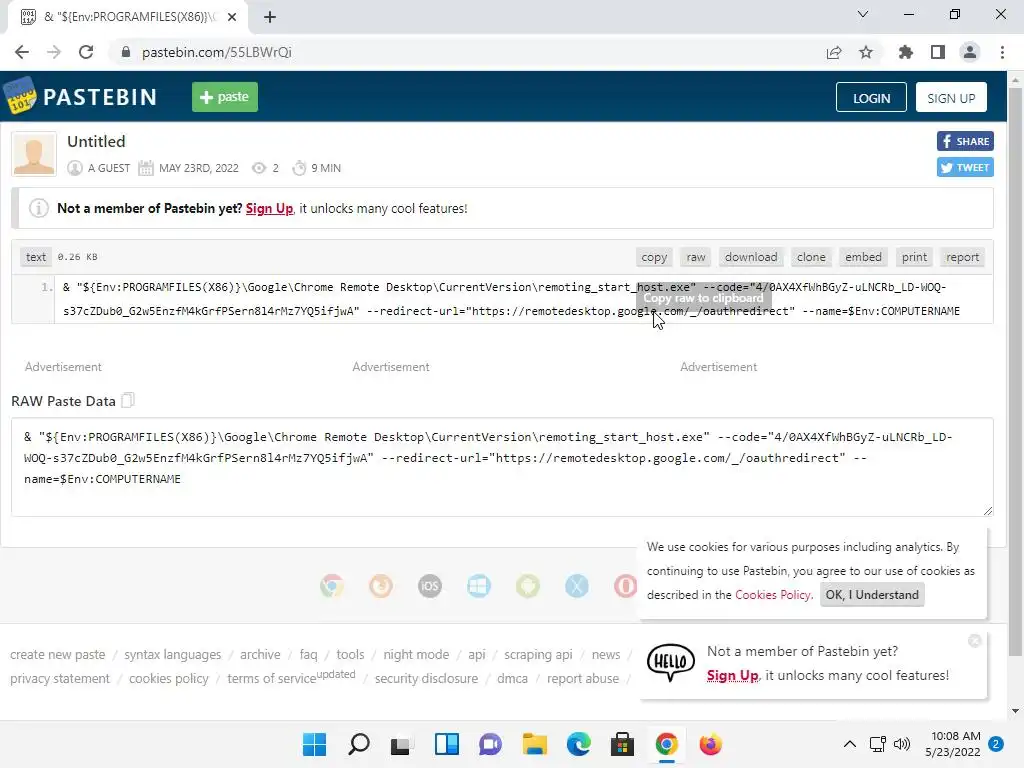Open Windows Start menu
The image size is (1024, 768).
click(314, 744)
